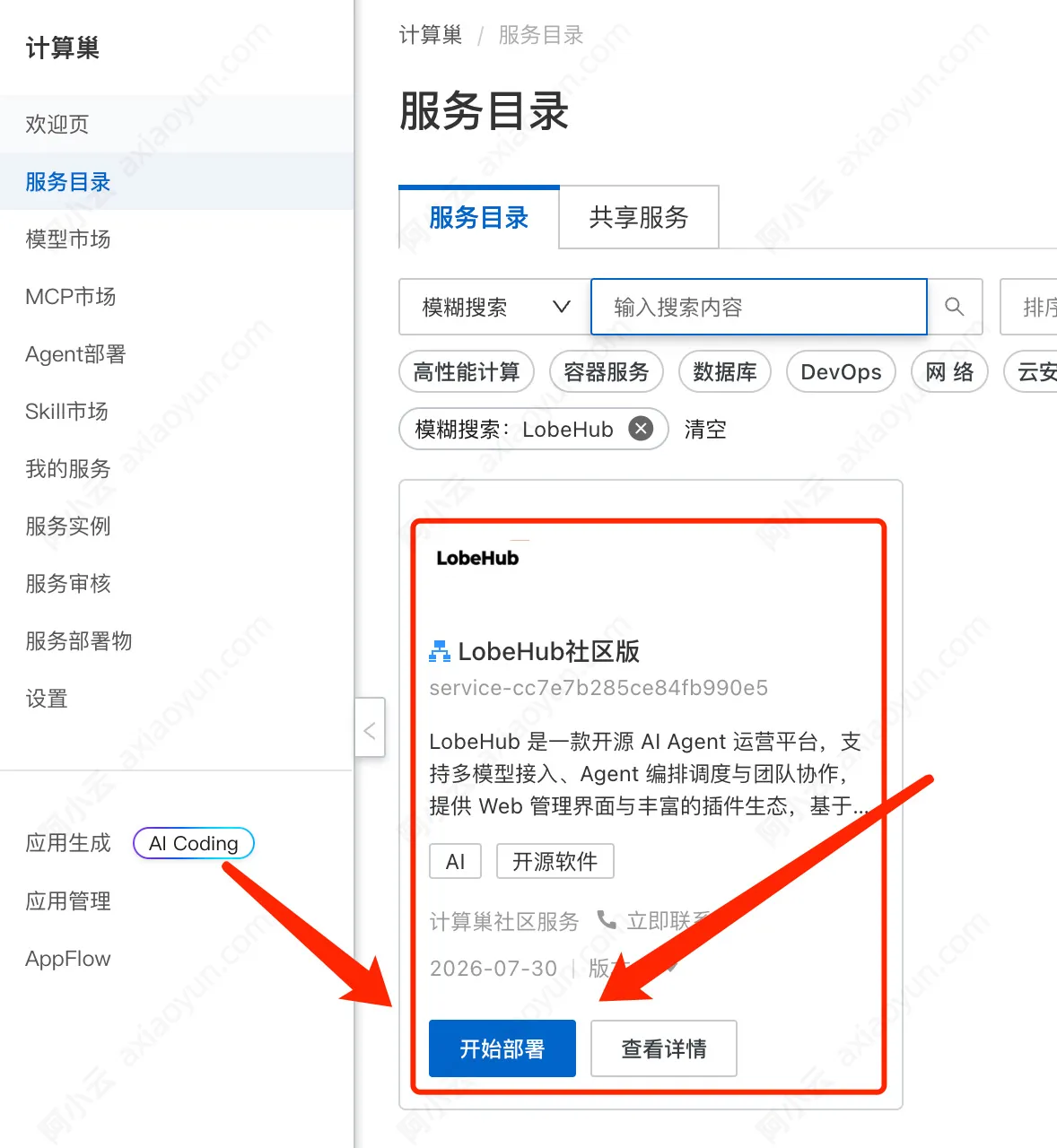Click 服务目录 in the breadcrumb

[541, 35]
